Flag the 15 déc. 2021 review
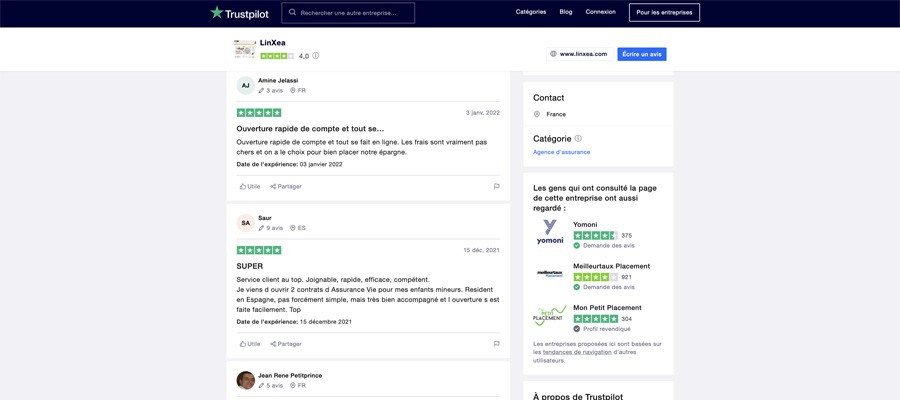Screen dimensions: 900x400 (496, 344)
